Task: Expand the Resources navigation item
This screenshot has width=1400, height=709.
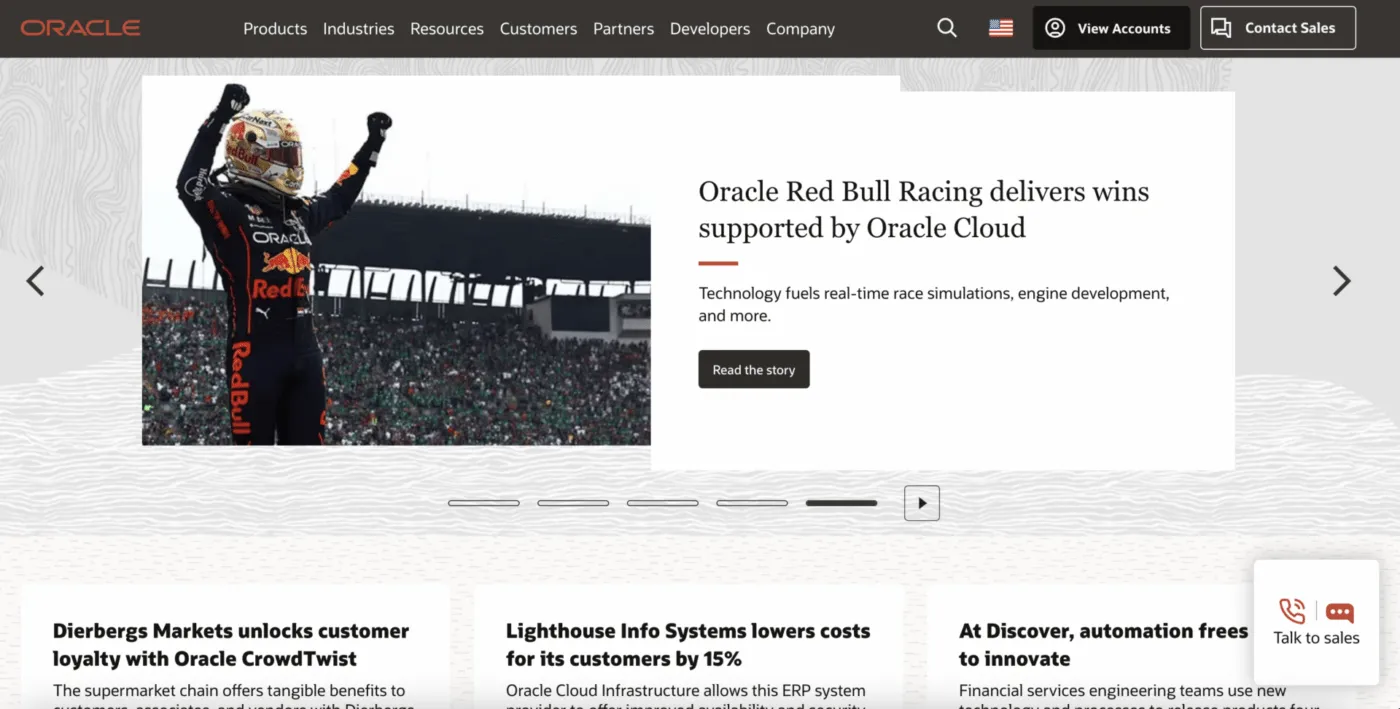Action: [446, 28]
